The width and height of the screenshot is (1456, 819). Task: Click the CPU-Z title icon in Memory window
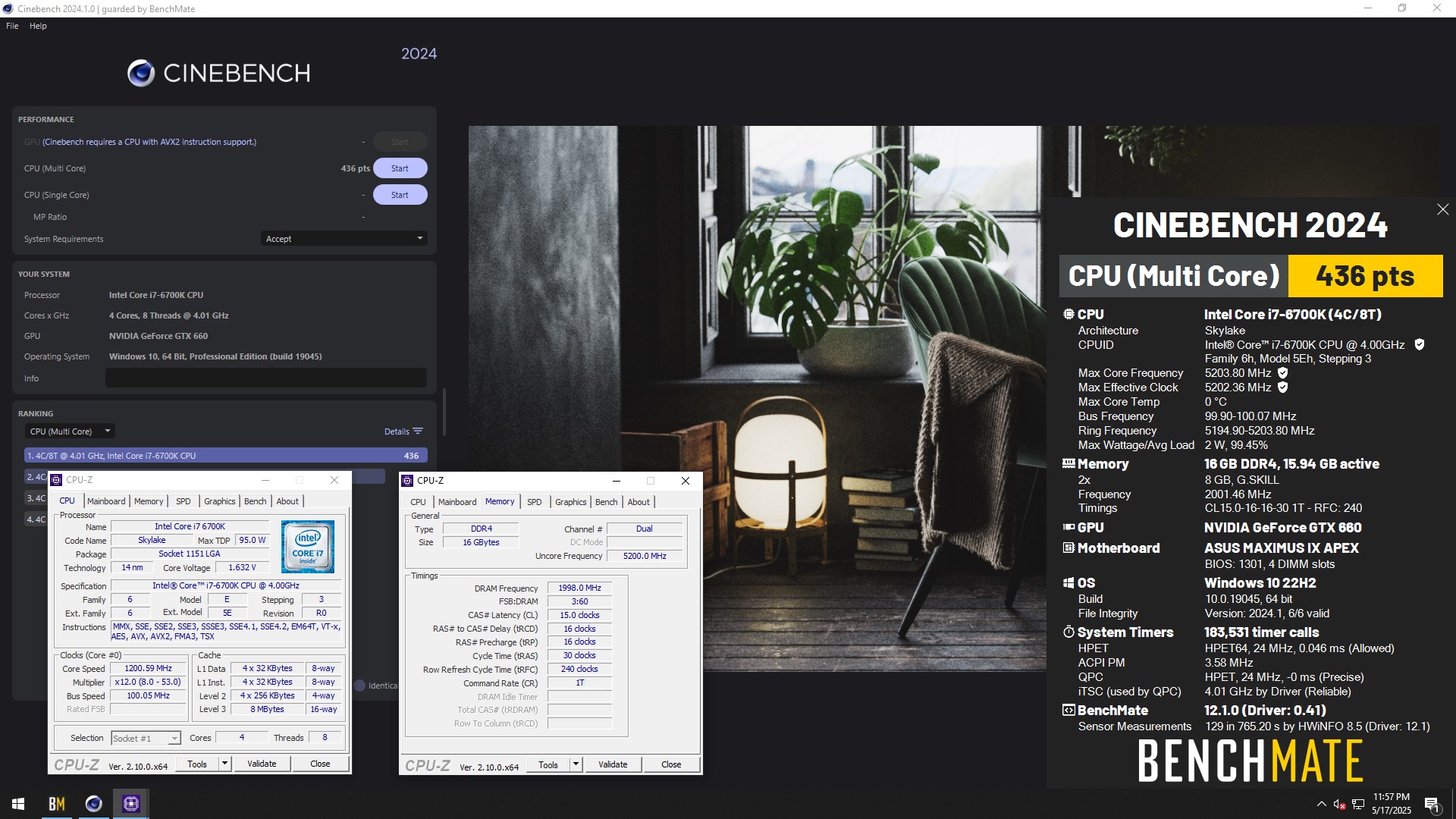tap(407, 481)
